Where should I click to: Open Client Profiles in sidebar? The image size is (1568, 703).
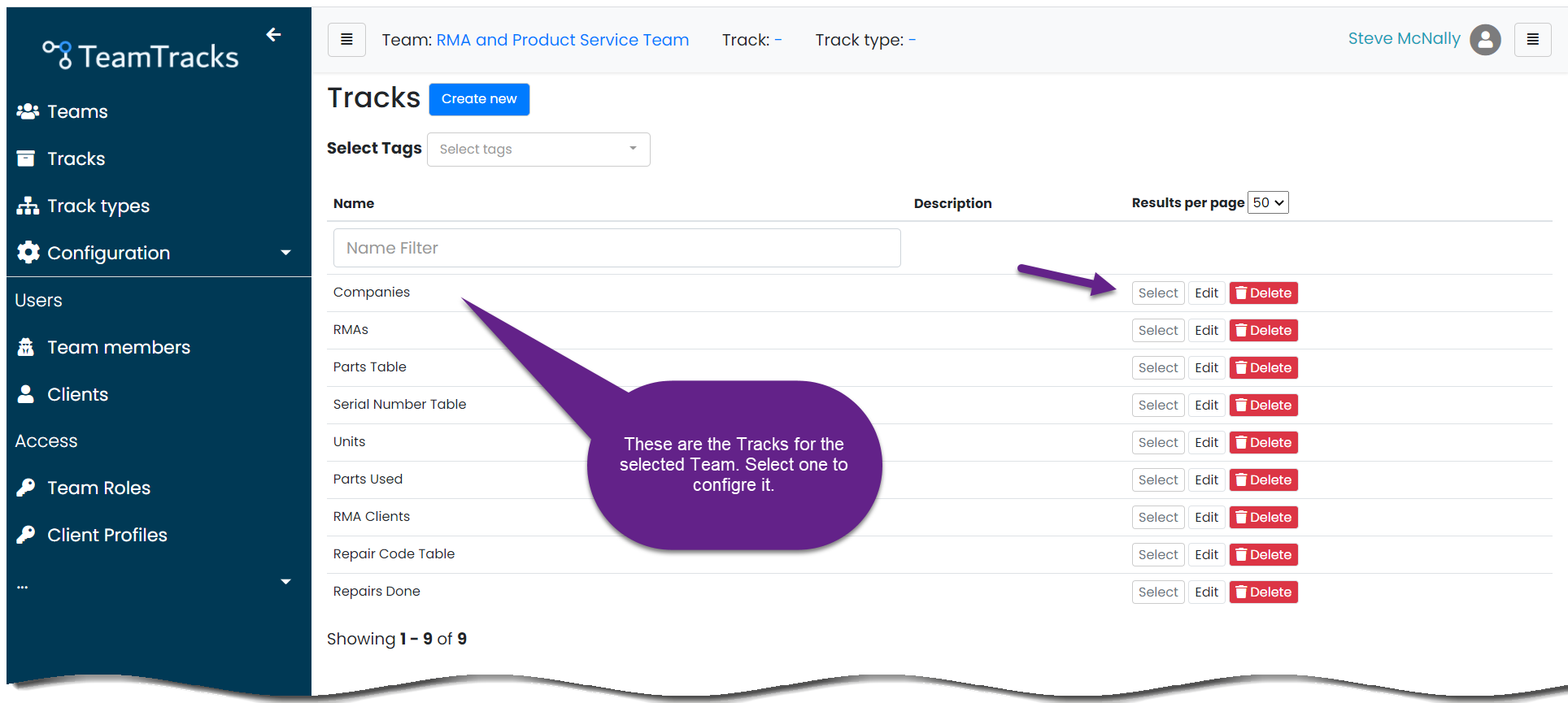107,535
